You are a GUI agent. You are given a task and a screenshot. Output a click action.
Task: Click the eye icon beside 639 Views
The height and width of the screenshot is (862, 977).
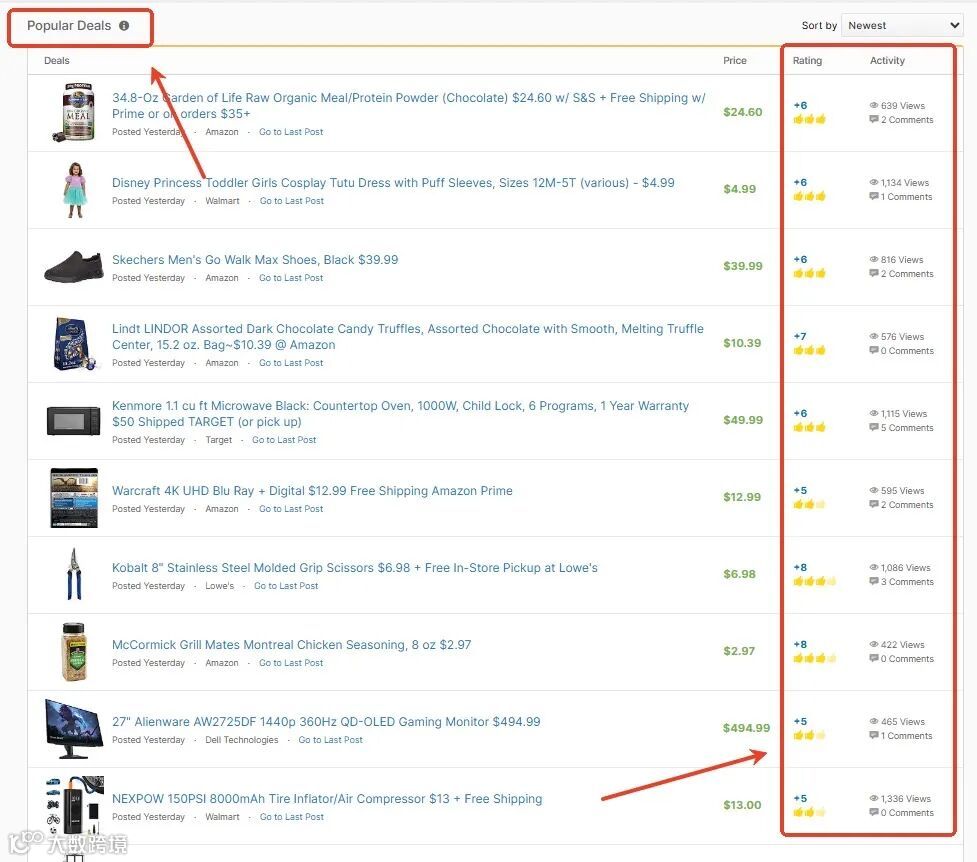874,105
